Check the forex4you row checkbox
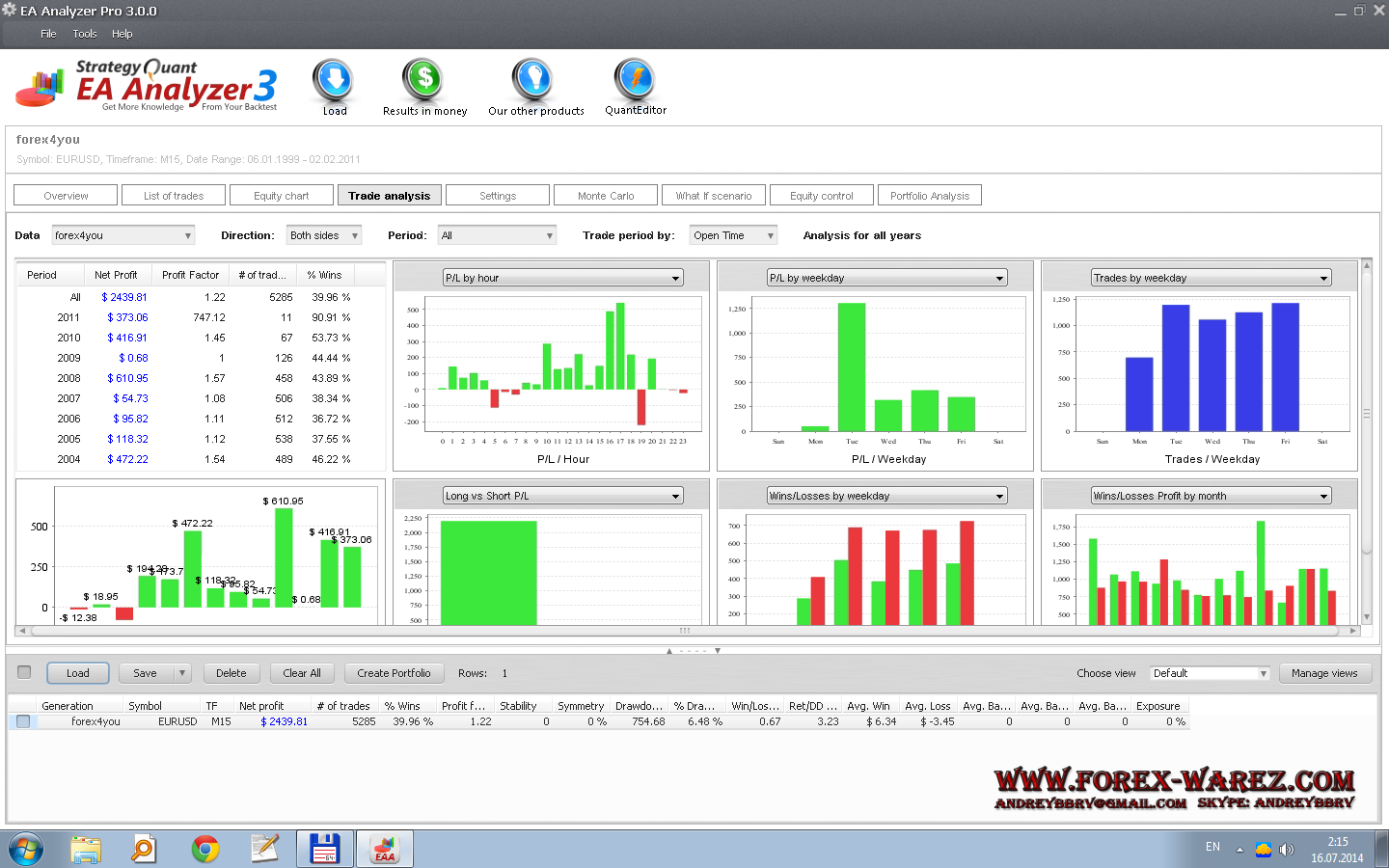 click(x=23, y=721)
